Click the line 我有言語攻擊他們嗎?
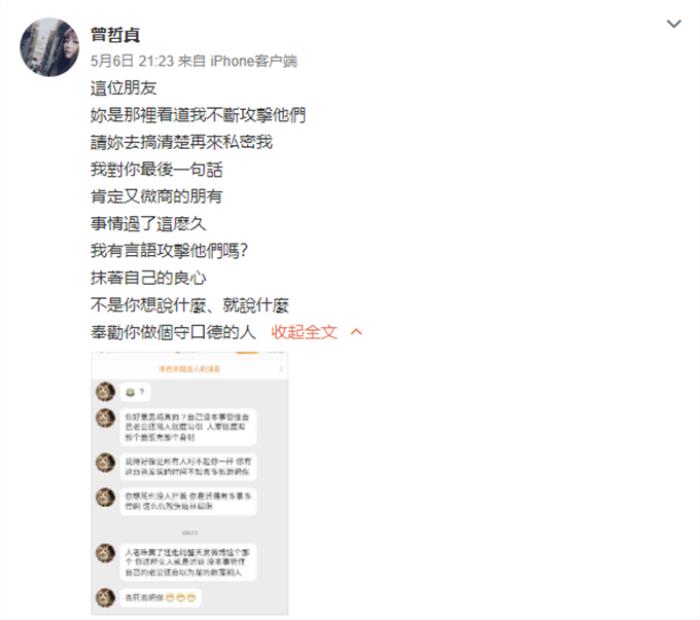700x620 pixels. pyautogui.click(x=169, y=251)
